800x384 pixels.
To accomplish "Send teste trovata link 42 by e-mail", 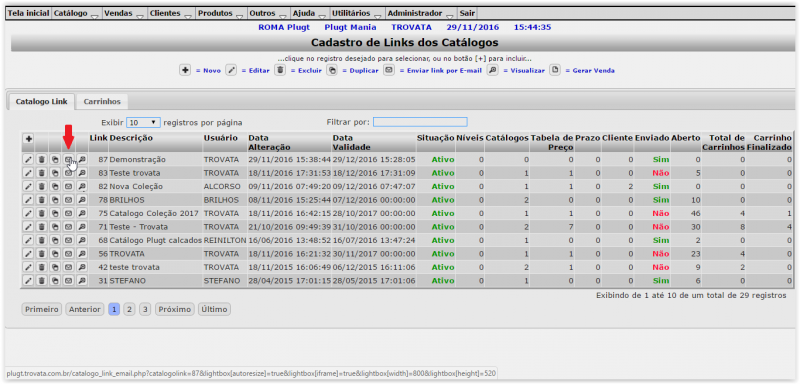I will pos(68,267).
